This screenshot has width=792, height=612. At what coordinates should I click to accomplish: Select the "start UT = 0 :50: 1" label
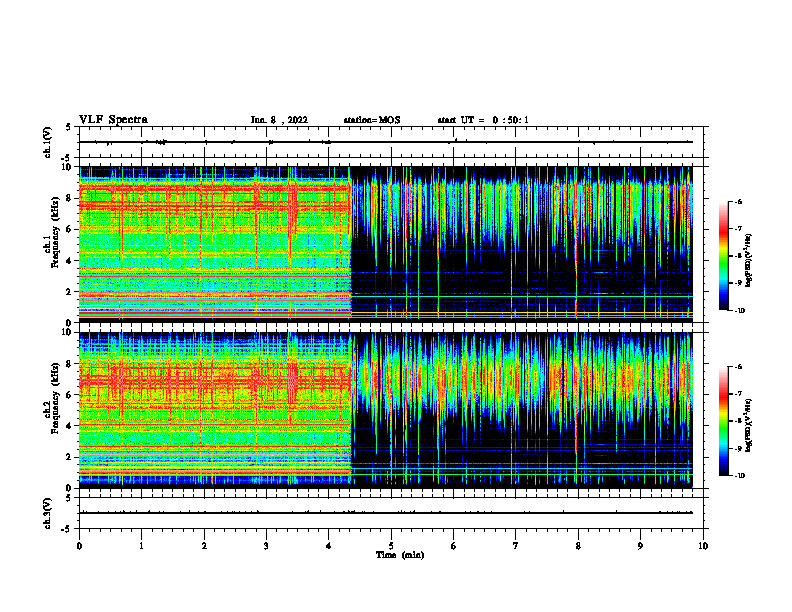483,120
